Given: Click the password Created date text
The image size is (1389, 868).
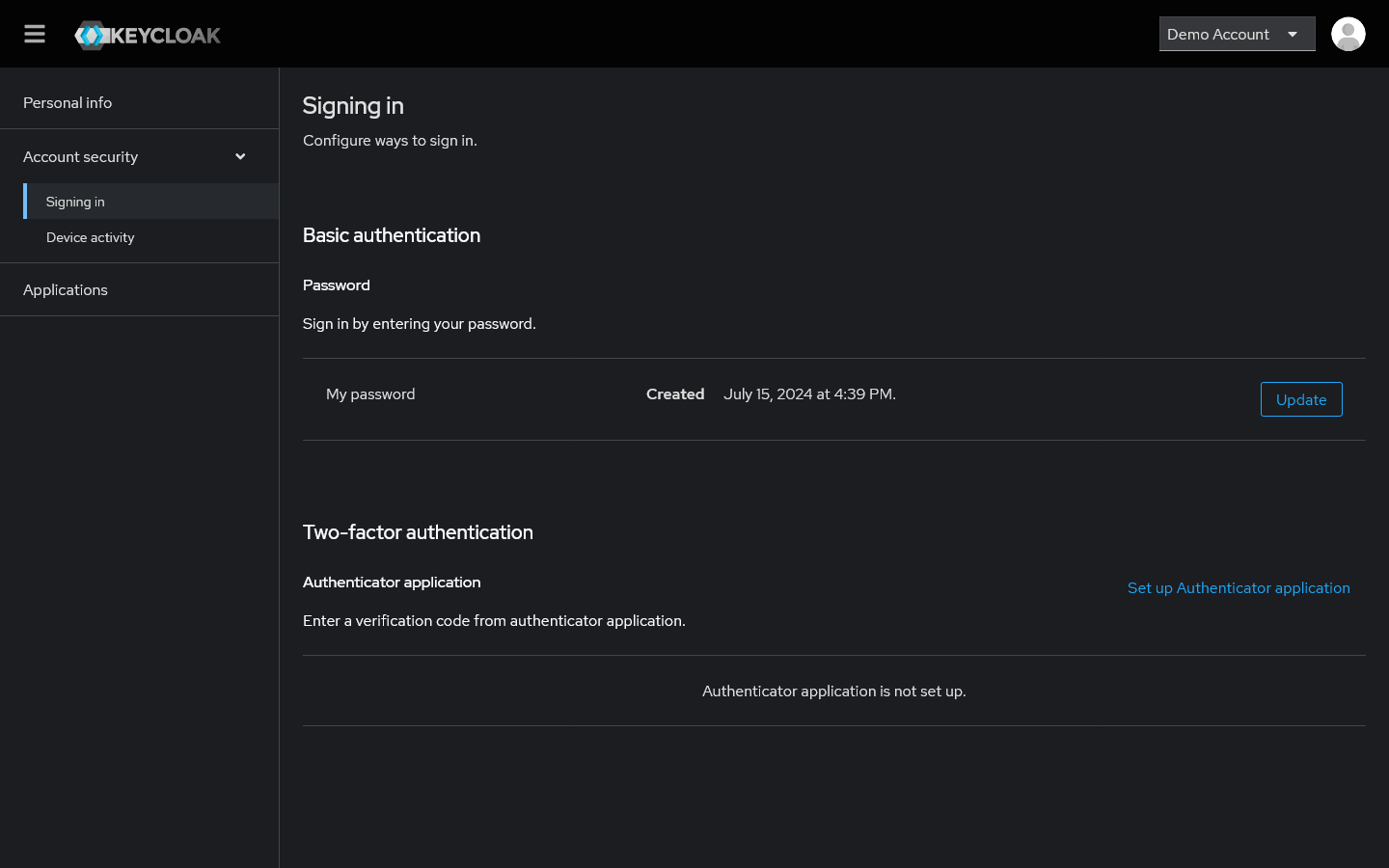Looking at the screenshot, I should coord(809,393).
